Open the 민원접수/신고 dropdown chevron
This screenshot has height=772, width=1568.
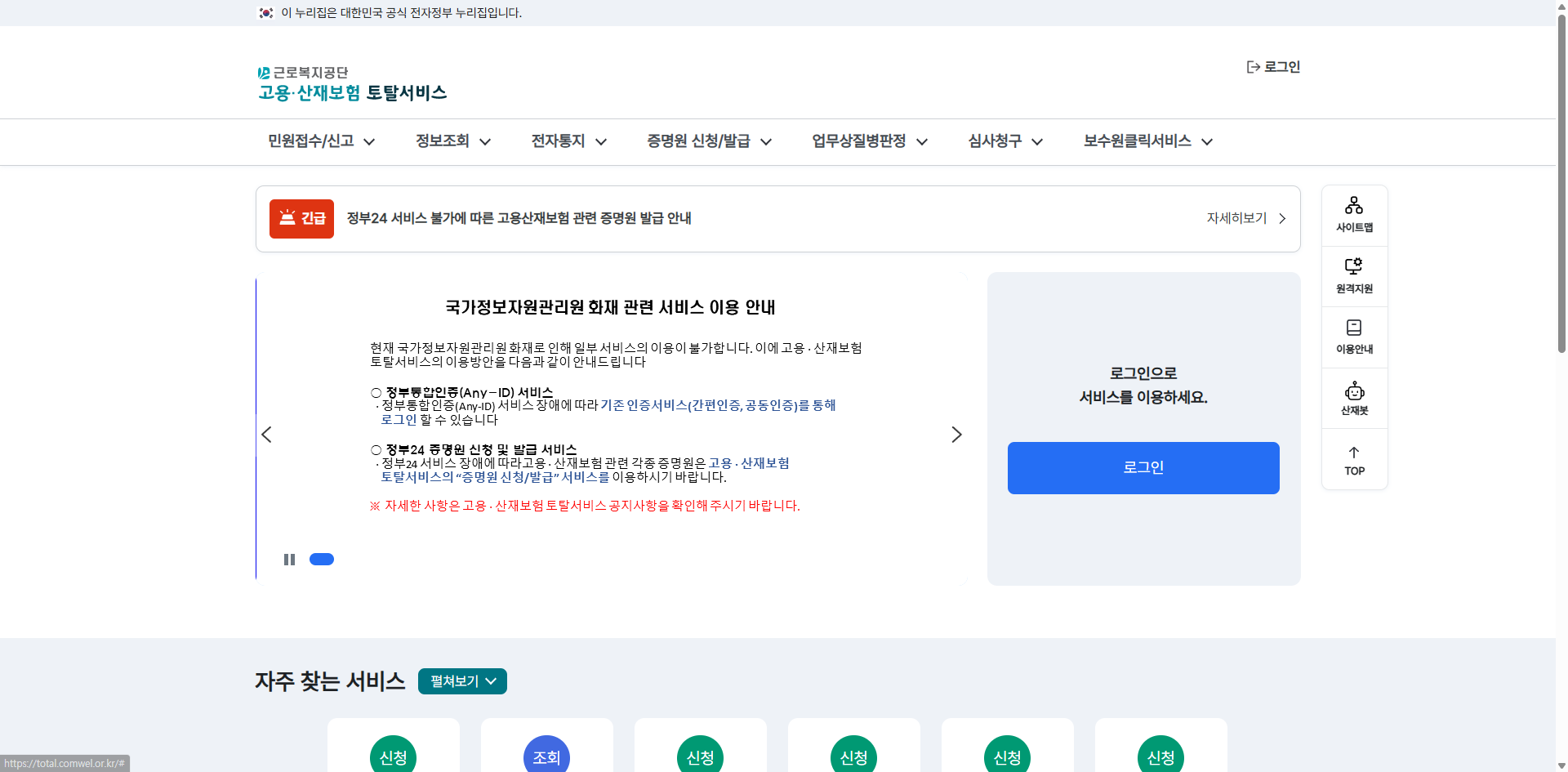click(x=371, y=141)
